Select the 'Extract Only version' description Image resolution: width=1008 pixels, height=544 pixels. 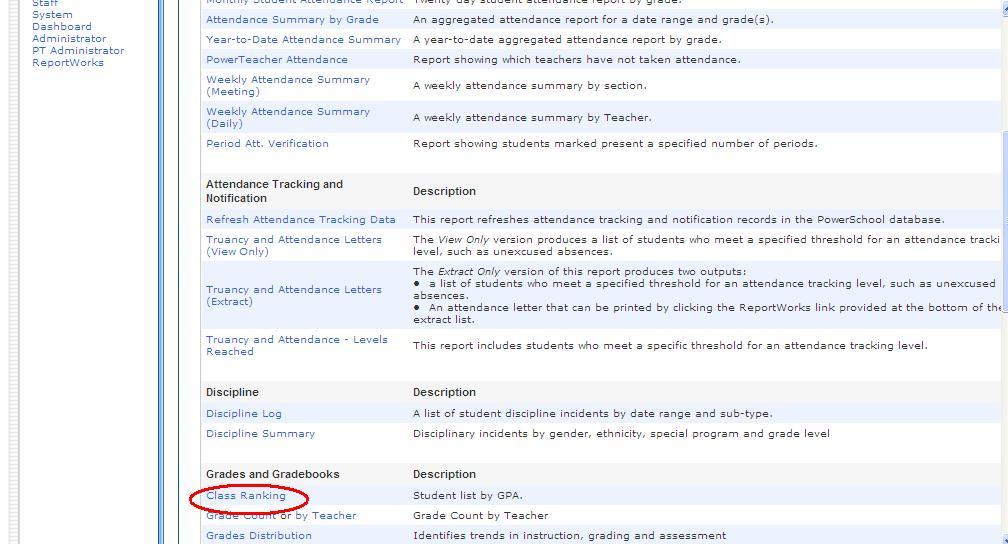(706, 296)
